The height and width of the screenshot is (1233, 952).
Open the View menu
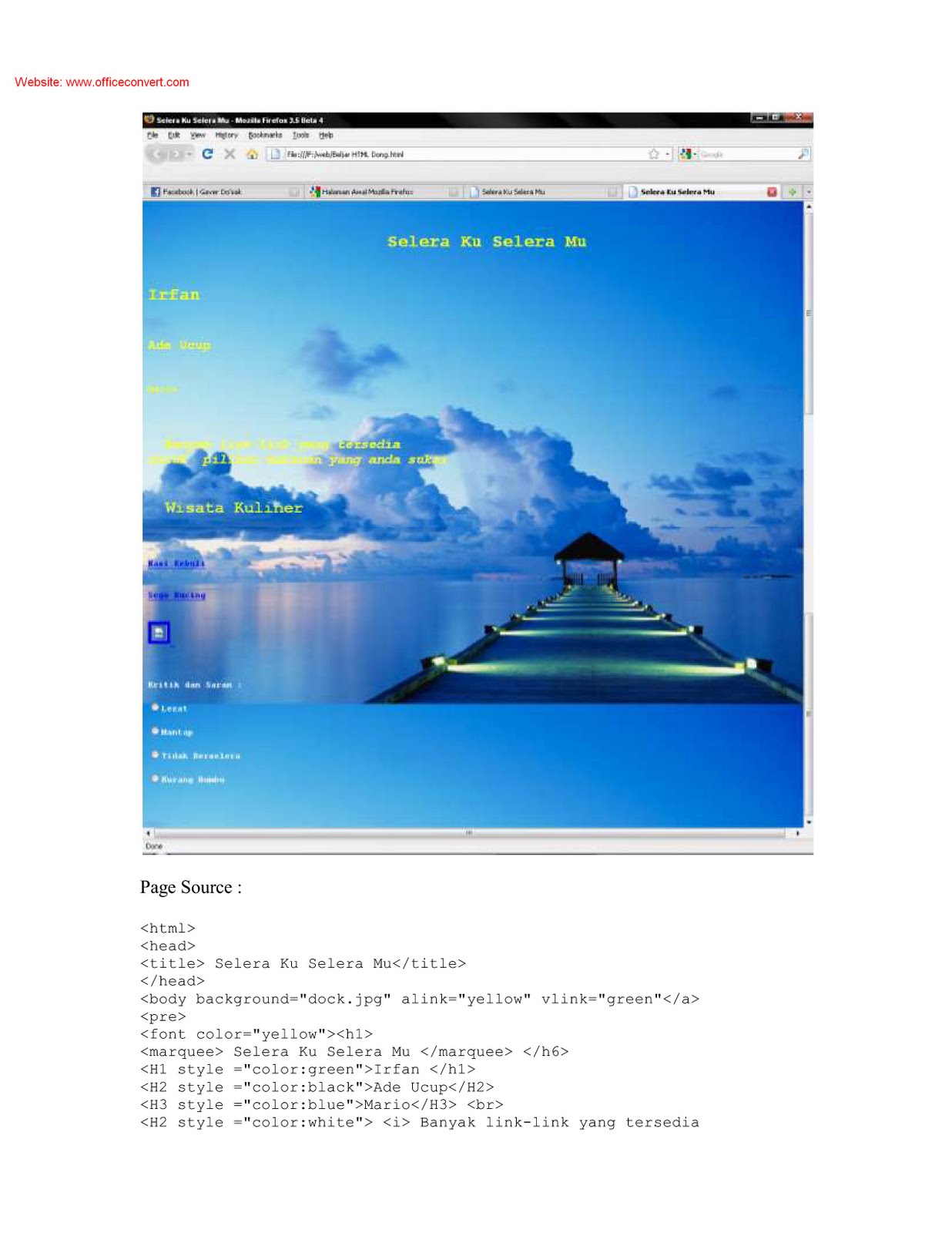pos(198,135)
